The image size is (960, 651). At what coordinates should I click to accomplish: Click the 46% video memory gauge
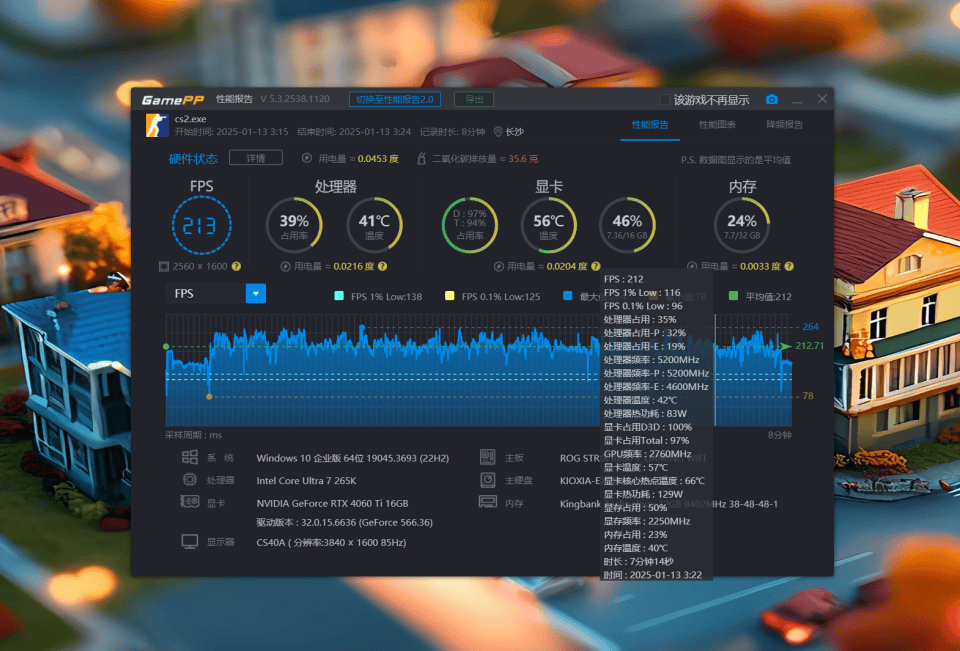tap(627, 225)
